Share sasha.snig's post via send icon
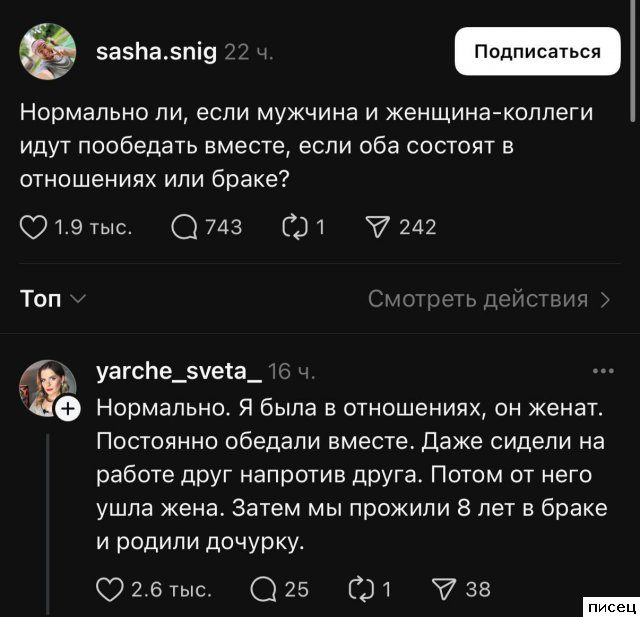The height and width of the screenshot is (617, 640). pos(378,228)
